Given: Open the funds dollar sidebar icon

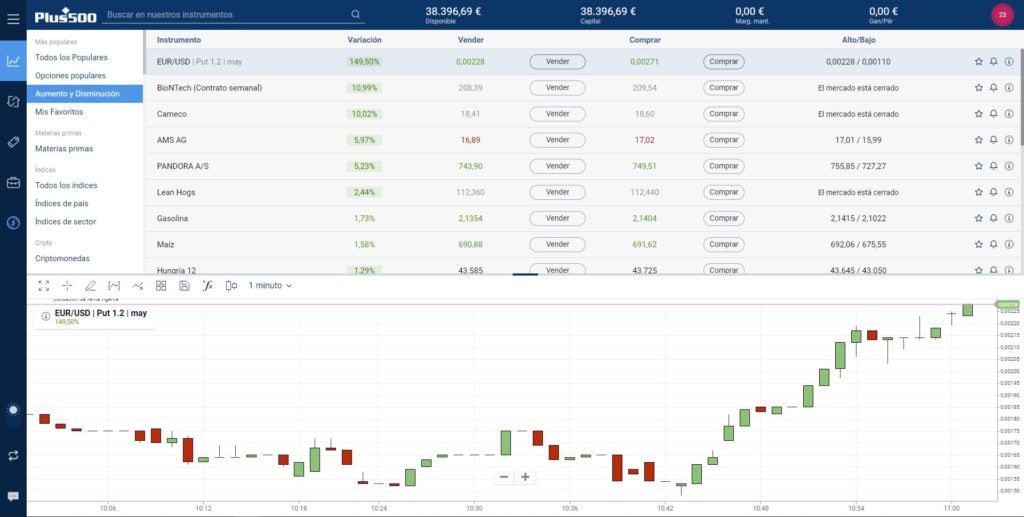Looking at the screenshot, I should point(13,223).
